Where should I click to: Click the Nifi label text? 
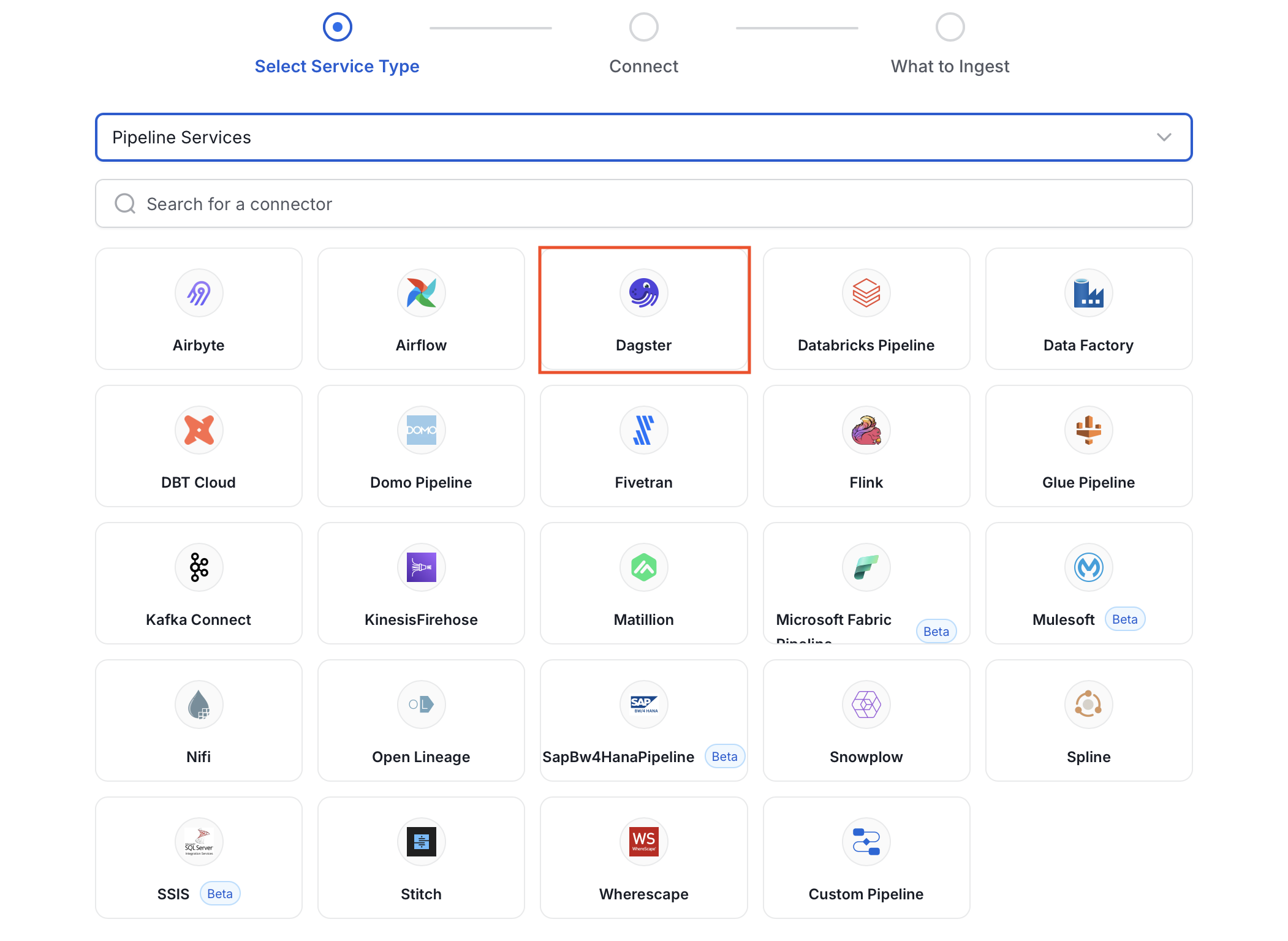click(199, 757)
